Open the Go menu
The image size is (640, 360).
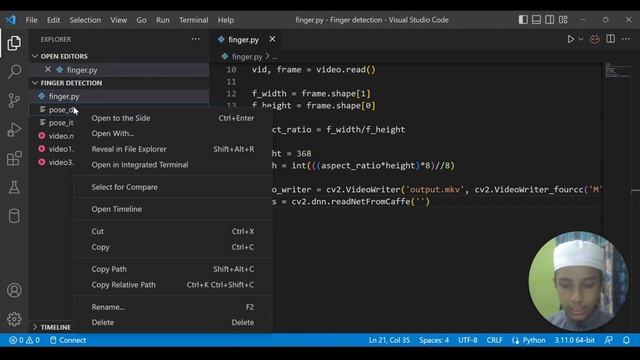tap(141, 20)
